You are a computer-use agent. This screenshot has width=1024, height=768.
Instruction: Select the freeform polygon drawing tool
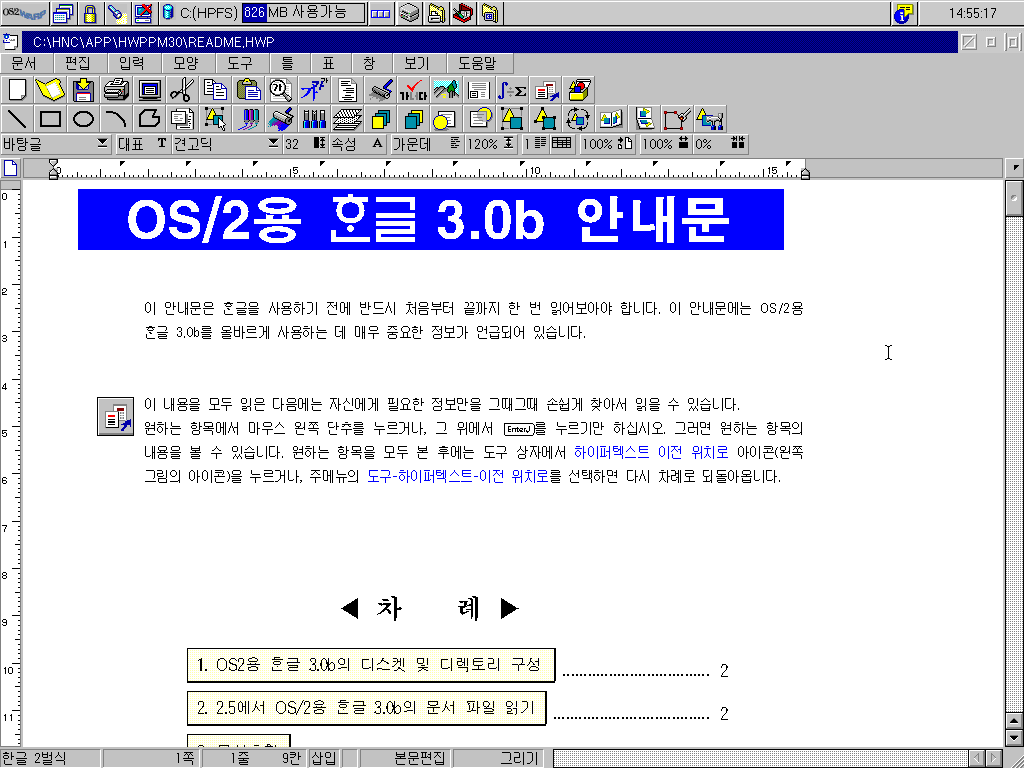149,119
